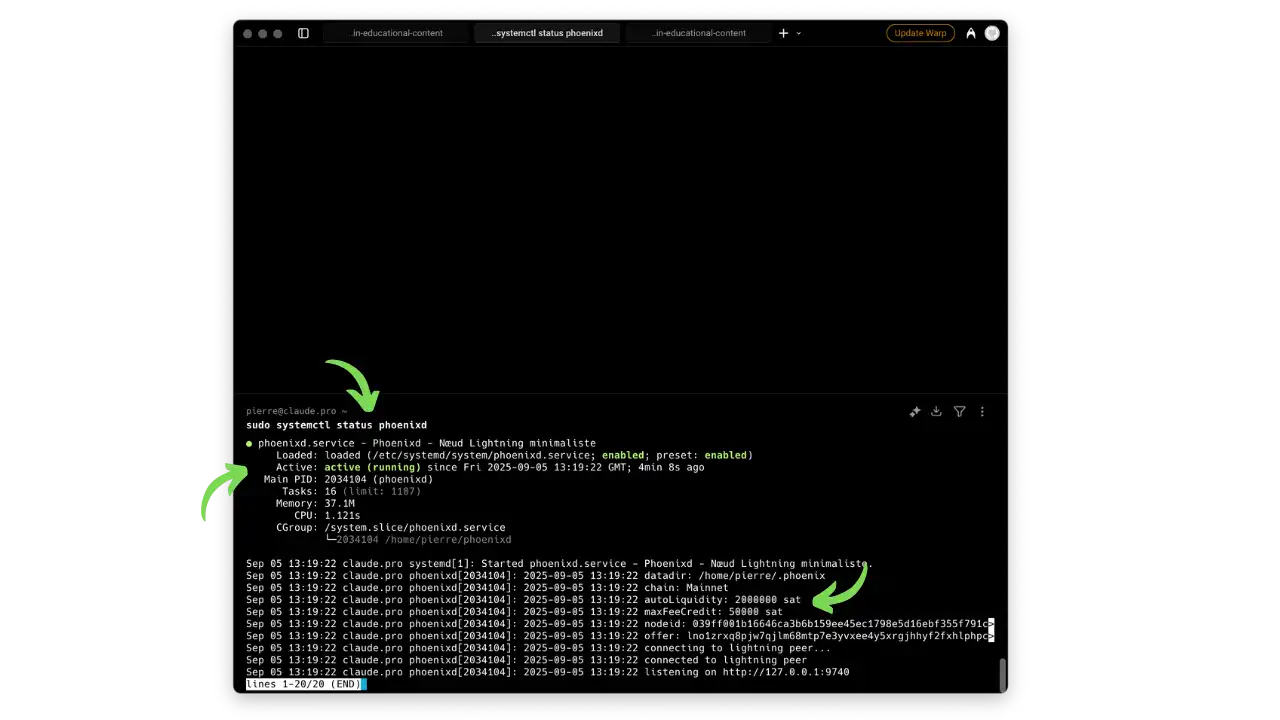Image resolution: width=1280 pixels, height=720 pixels.
Task: Open a new tab with the plus icon
Action: pyautogui.click(x=783, y=33)
